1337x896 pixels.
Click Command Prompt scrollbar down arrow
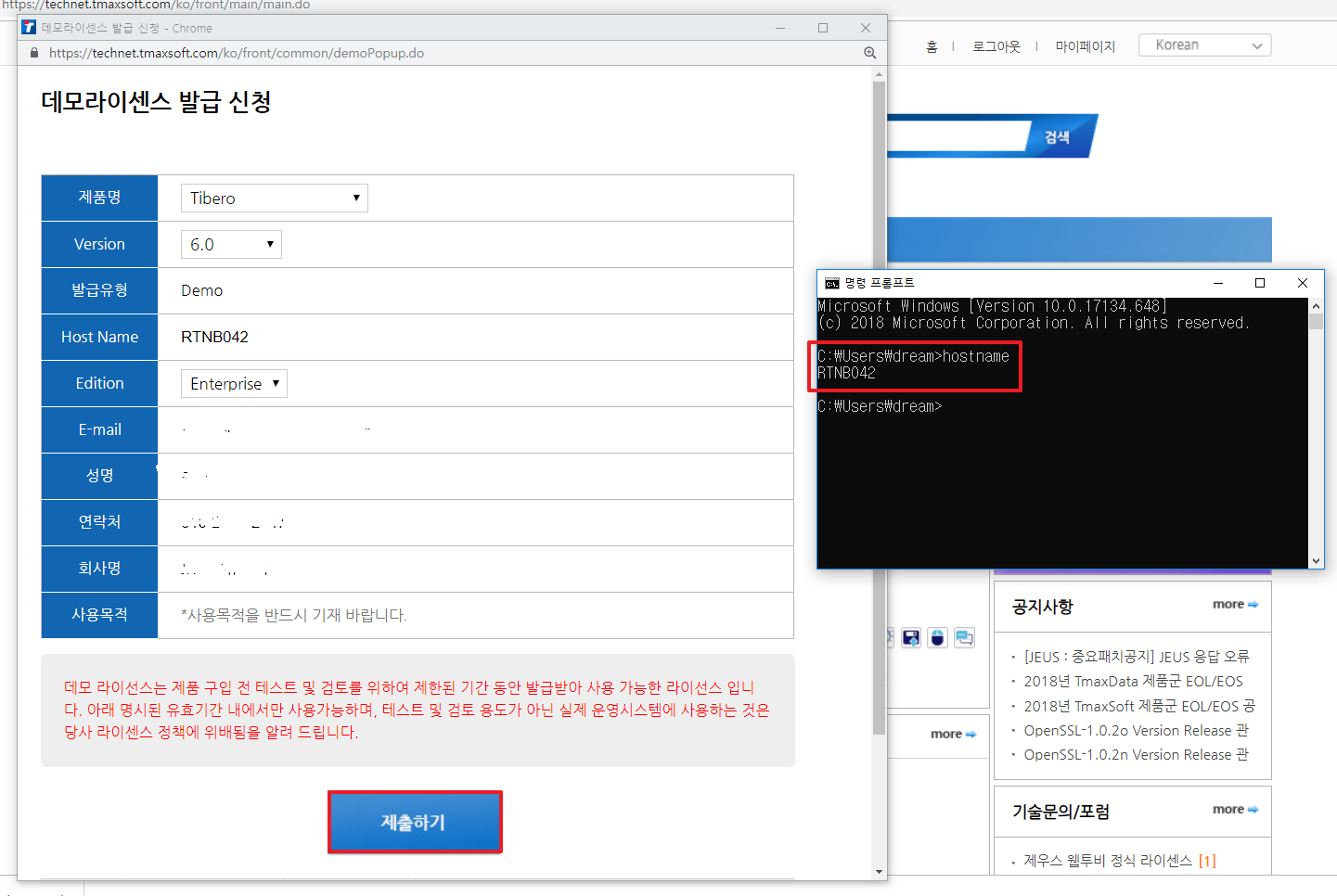(x=1316, y=560)
